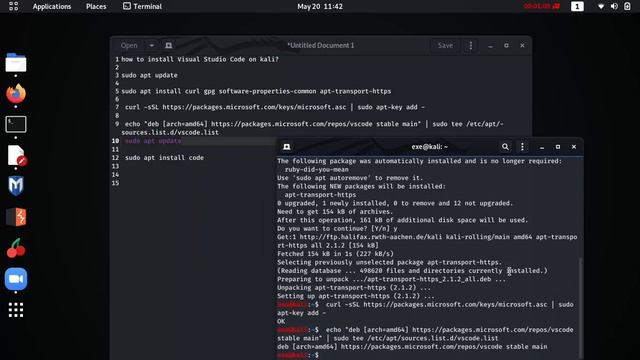Click 'Setting up apt-transport-https (2.1.2)' line

tap(356, 296)
